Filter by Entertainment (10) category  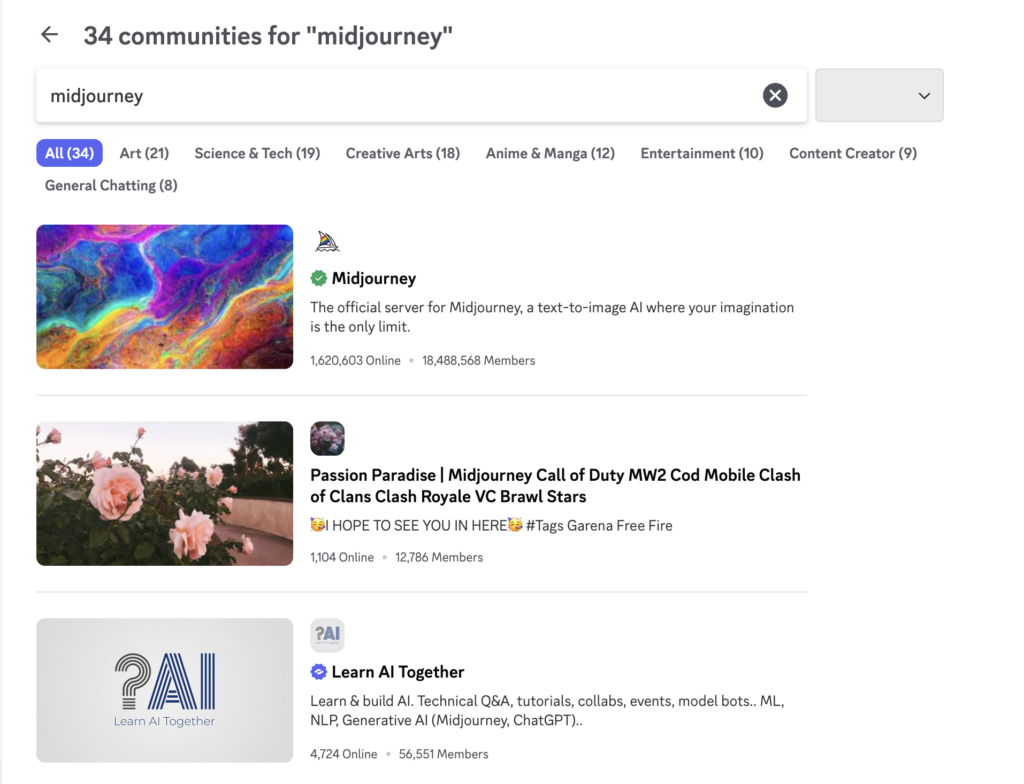click(x=702, y=153)
